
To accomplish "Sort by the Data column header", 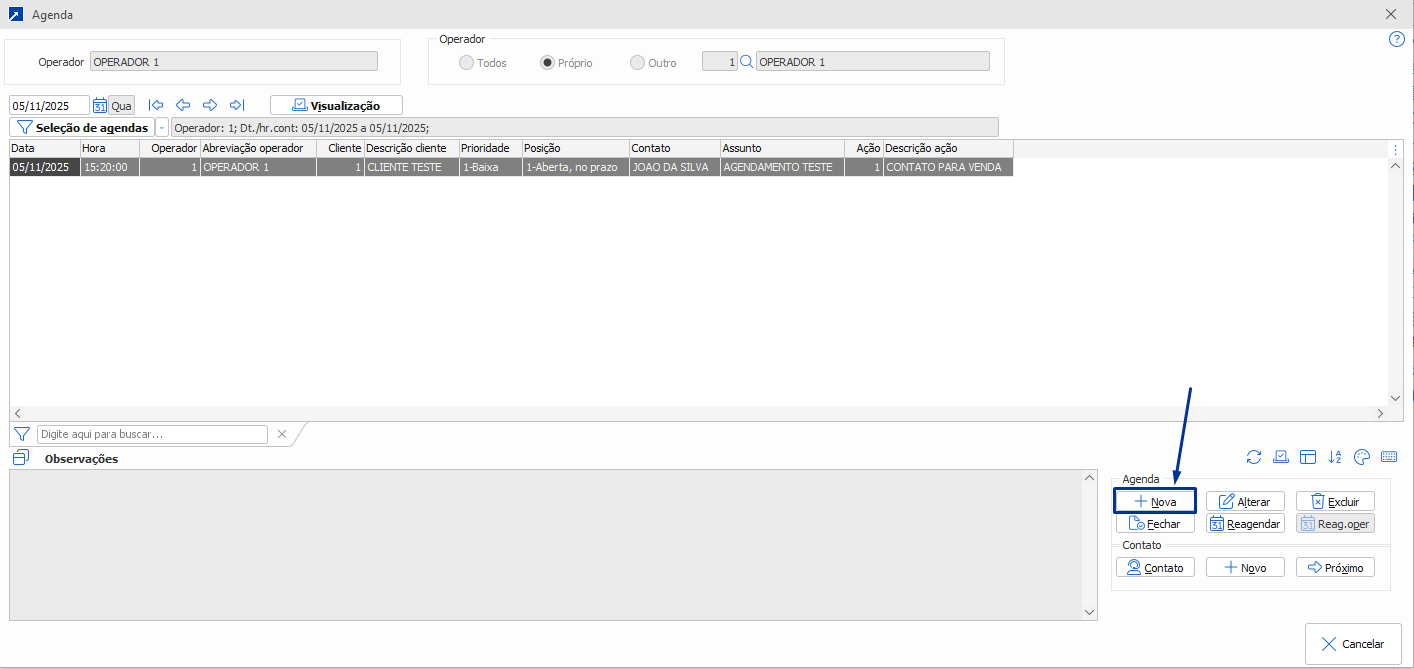I will coord(45,148).
